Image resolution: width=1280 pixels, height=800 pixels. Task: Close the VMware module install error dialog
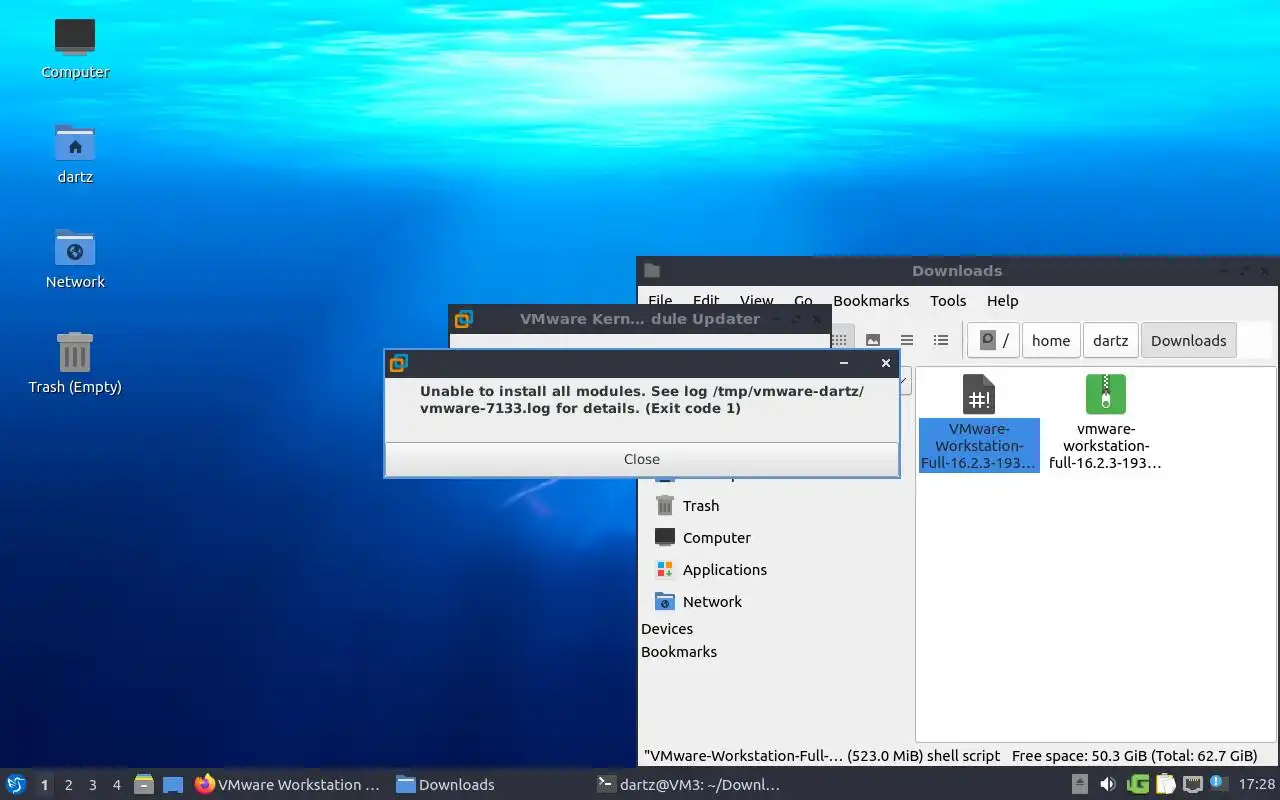point(641,459)
